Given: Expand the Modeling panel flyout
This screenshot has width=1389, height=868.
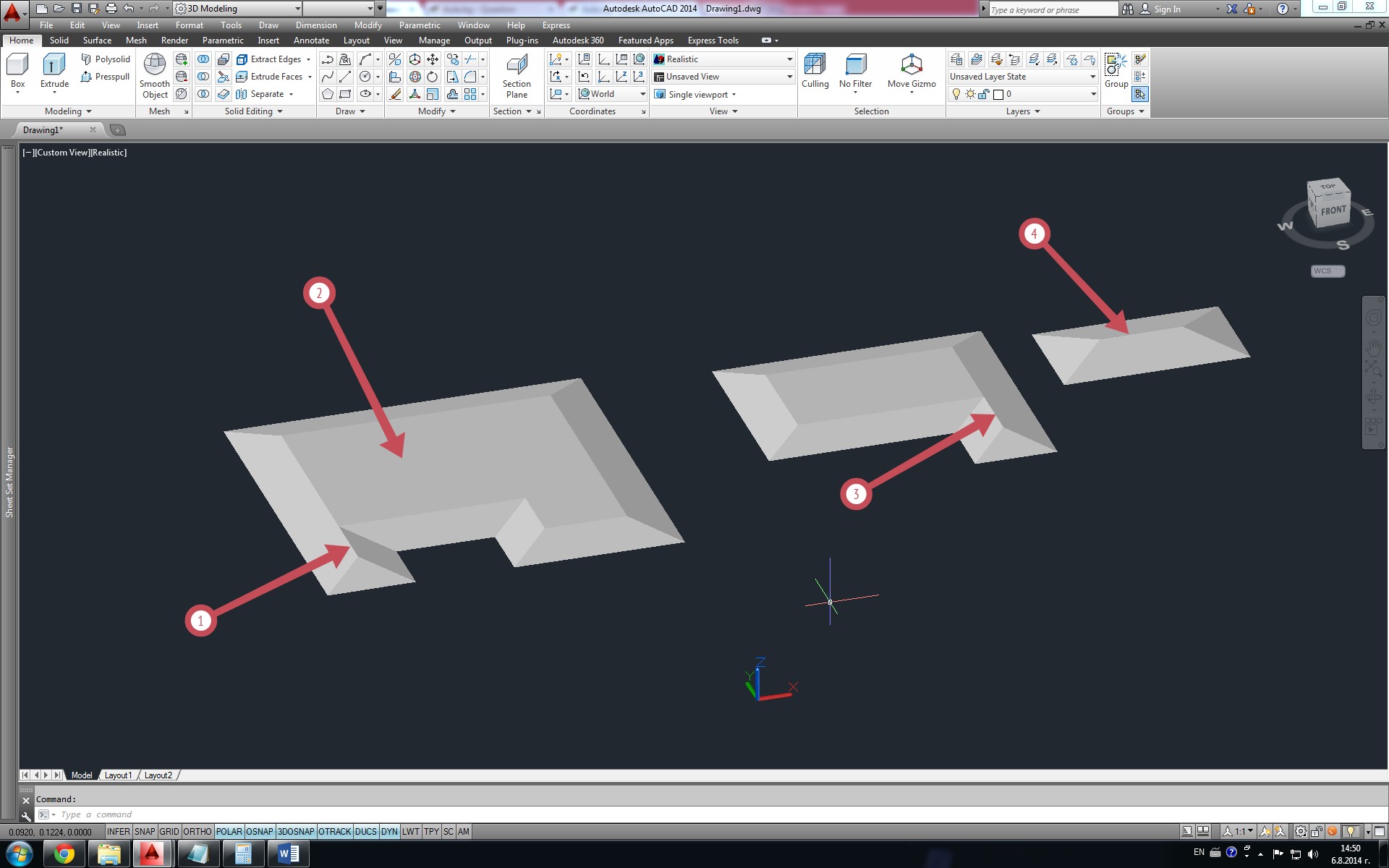Looking at the screenshot, I should (68, 111).
